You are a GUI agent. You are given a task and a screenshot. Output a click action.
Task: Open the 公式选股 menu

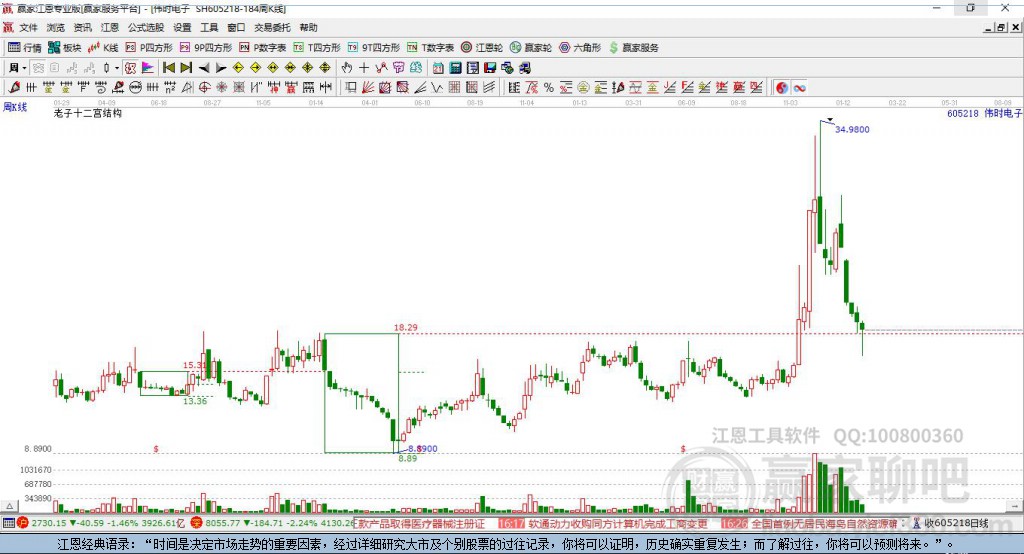[x=146, y=27]
